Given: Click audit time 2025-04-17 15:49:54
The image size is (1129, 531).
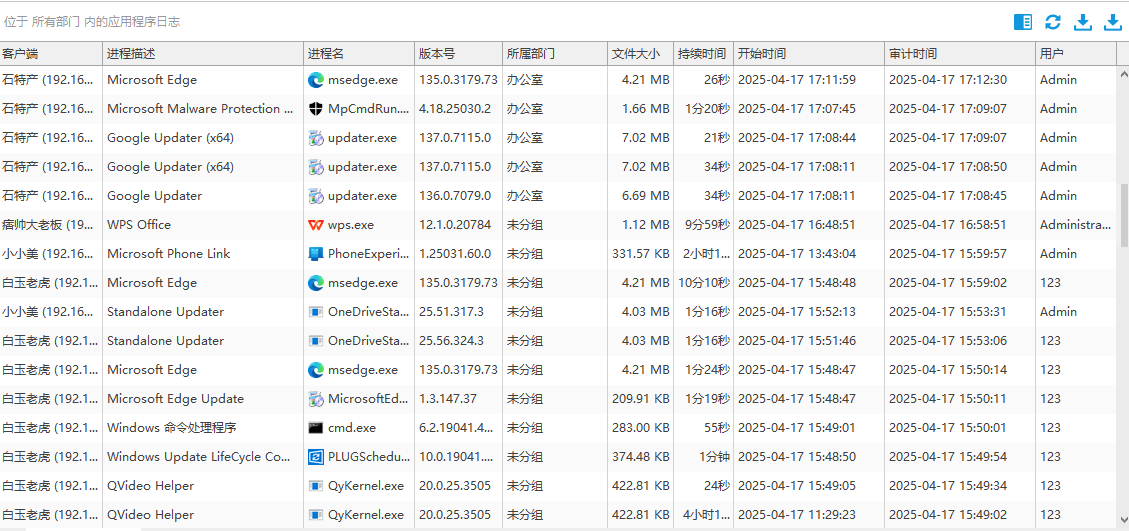Looking at the screenshot, I should point(948,457).
